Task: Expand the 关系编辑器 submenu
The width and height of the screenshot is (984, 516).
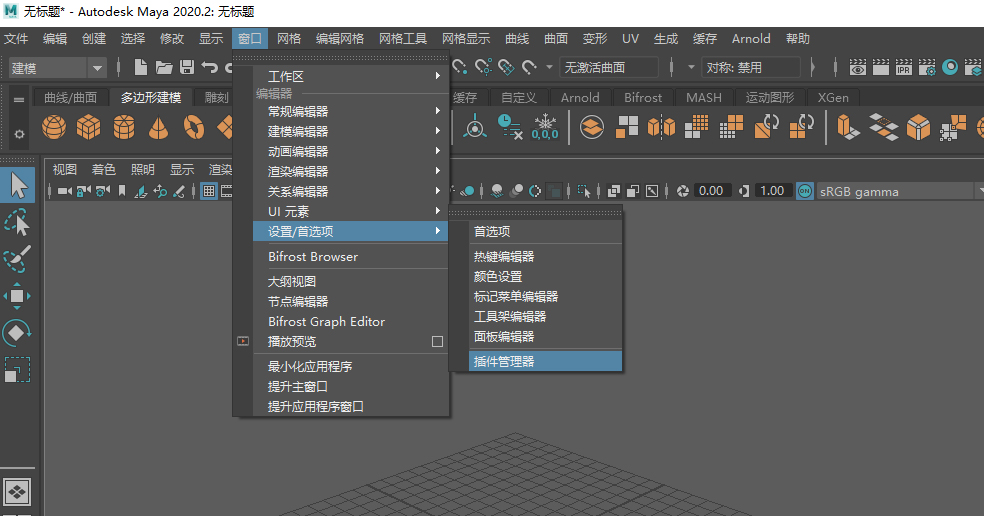Action: click(x=351, y=191)
